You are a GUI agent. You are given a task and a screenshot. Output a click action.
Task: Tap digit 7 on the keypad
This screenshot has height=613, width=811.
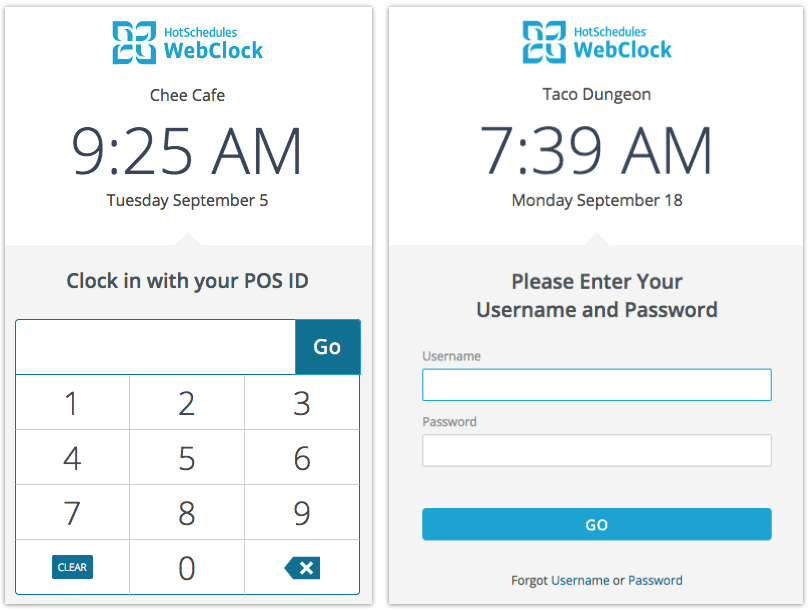[72, 513]
